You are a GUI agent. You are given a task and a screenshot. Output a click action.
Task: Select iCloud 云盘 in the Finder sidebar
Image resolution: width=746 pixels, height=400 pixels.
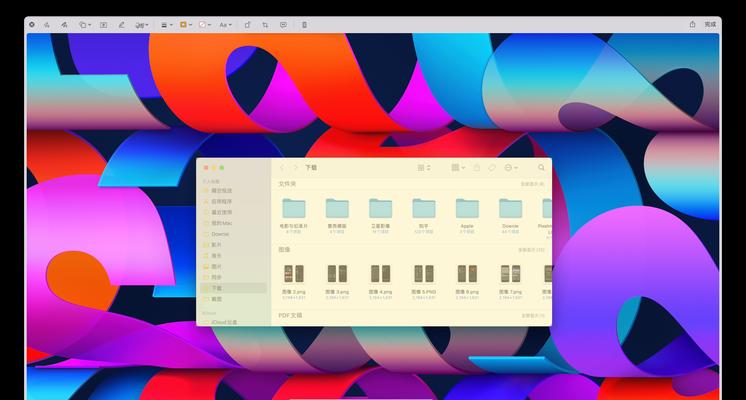click(x=234, y=322)
